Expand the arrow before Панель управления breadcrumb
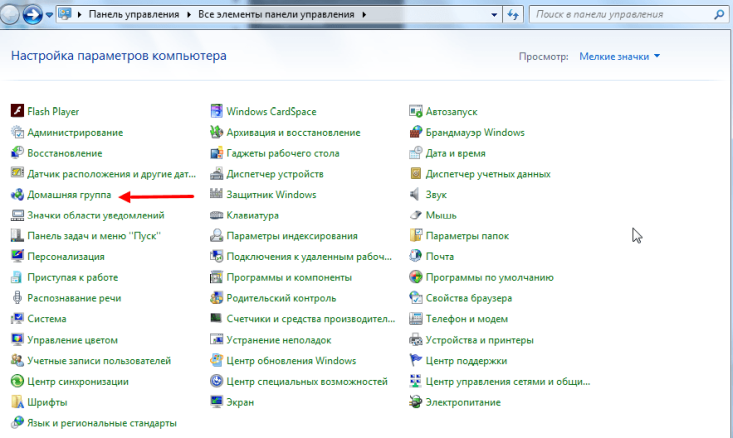Image resolution: width=733 pixels, height=438 pixels. [x=79, y=14]
